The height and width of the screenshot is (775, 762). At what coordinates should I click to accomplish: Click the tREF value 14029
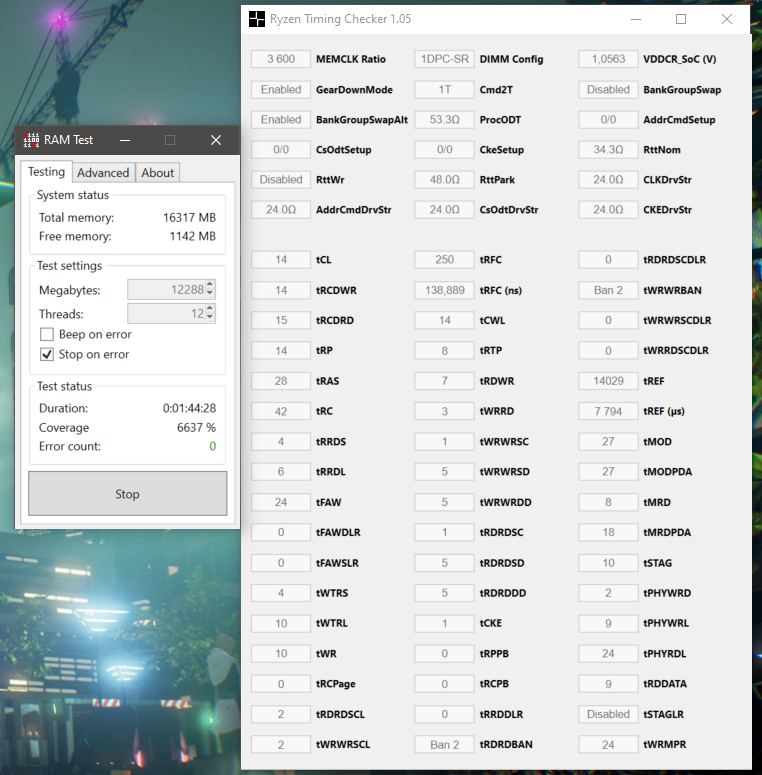[608, 381]
